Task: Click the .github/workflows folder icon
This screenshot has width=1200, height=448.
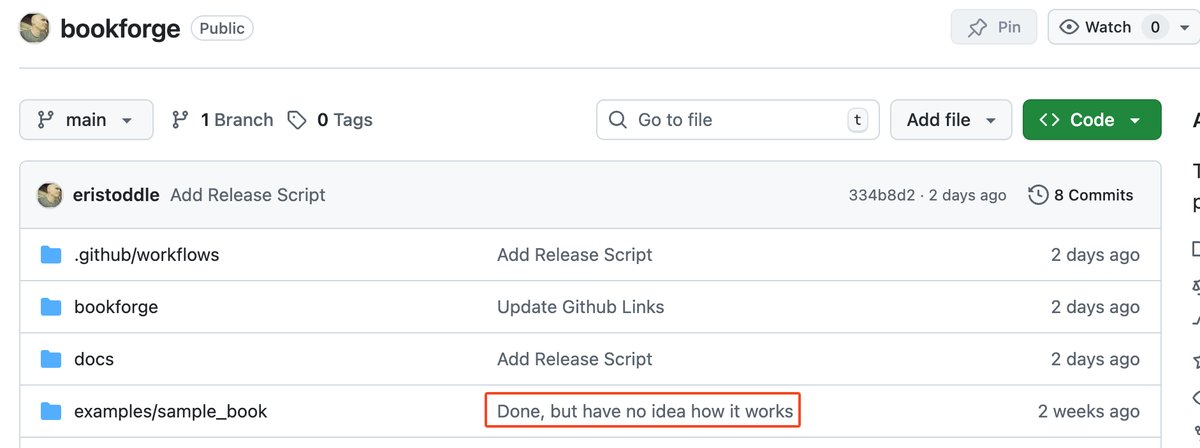Action: [x=51, y=255]
